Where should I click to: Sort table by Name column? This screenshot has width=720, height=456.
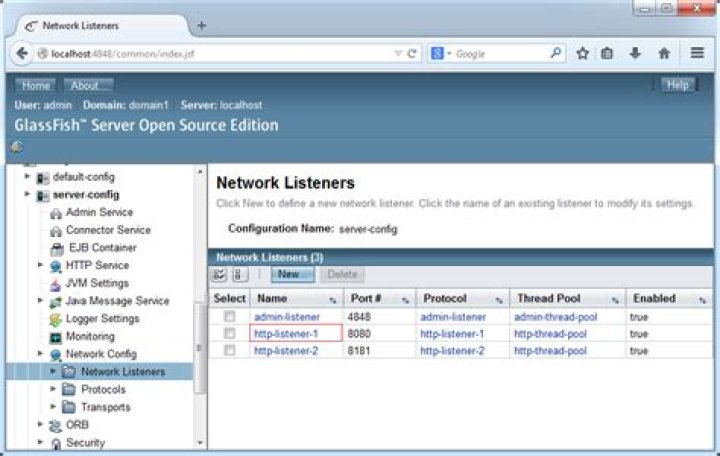[333, 300]
